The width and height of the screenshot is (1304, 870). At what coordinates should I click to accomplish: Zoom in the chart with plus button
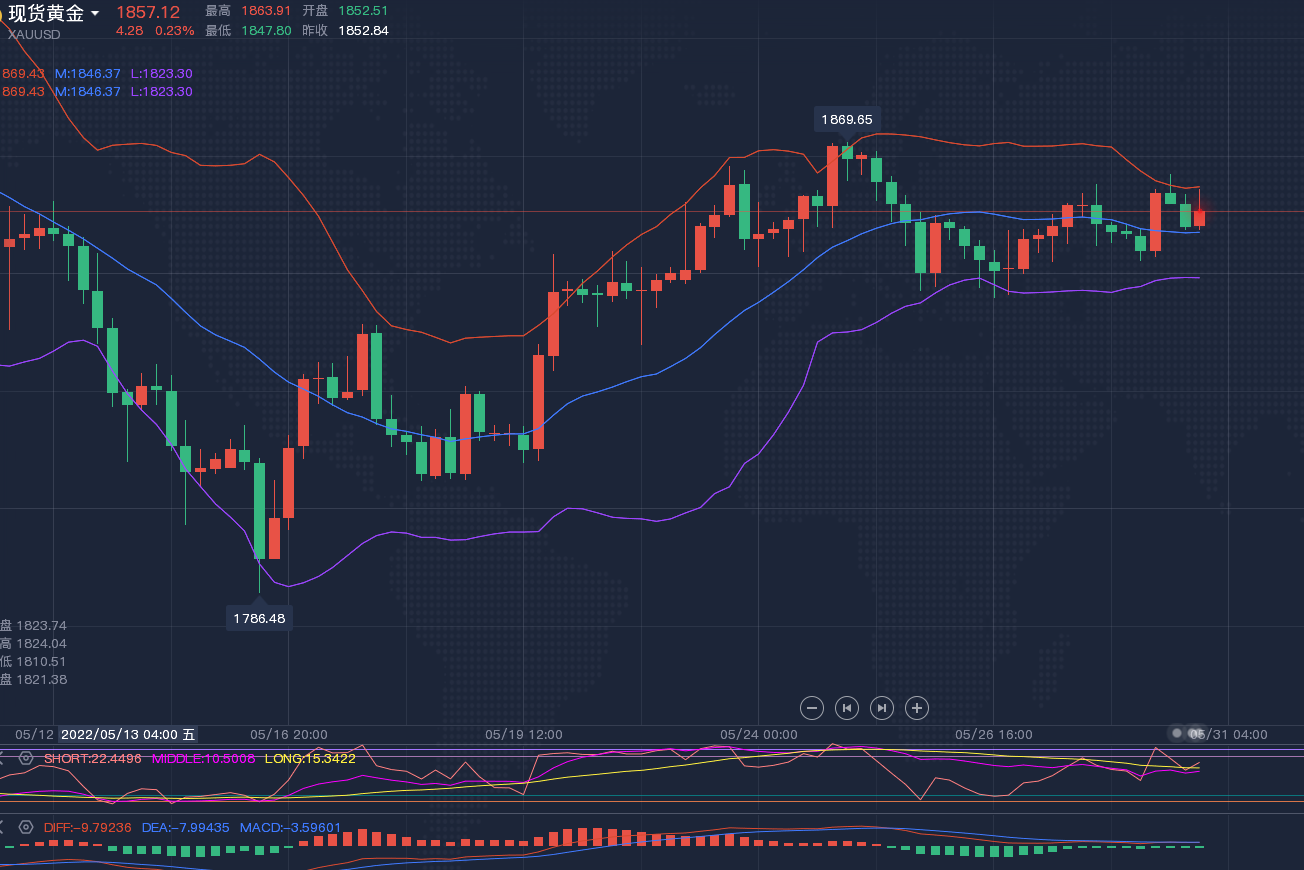click(917, 708)
